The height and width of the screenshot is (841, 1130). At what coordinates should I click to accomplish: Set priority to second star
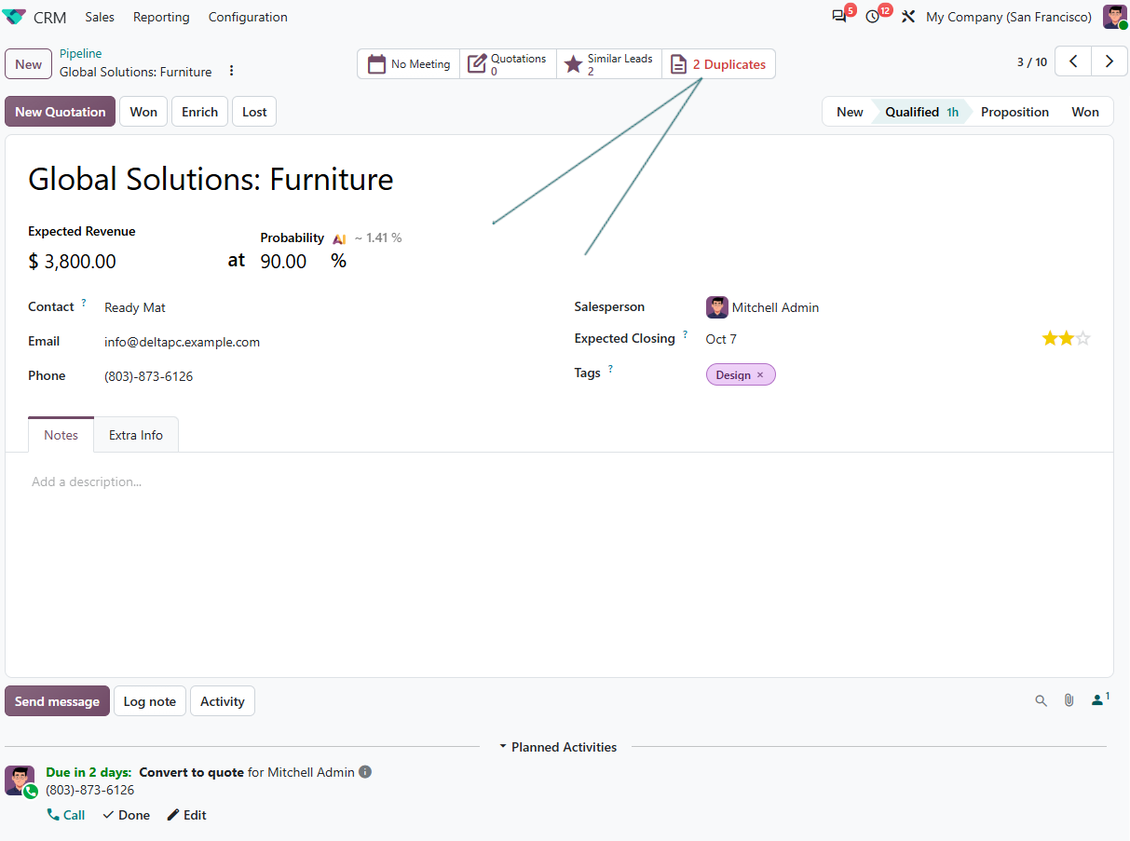1066,338
